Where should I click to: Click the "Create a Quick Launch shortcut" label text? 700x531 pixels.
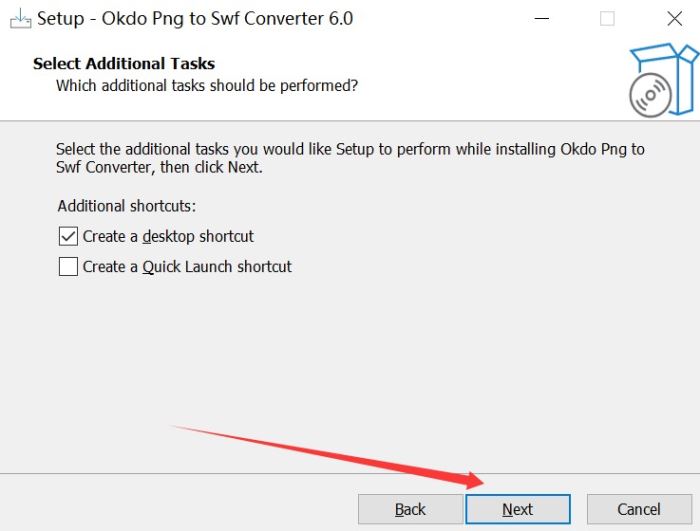pos(187,267)
